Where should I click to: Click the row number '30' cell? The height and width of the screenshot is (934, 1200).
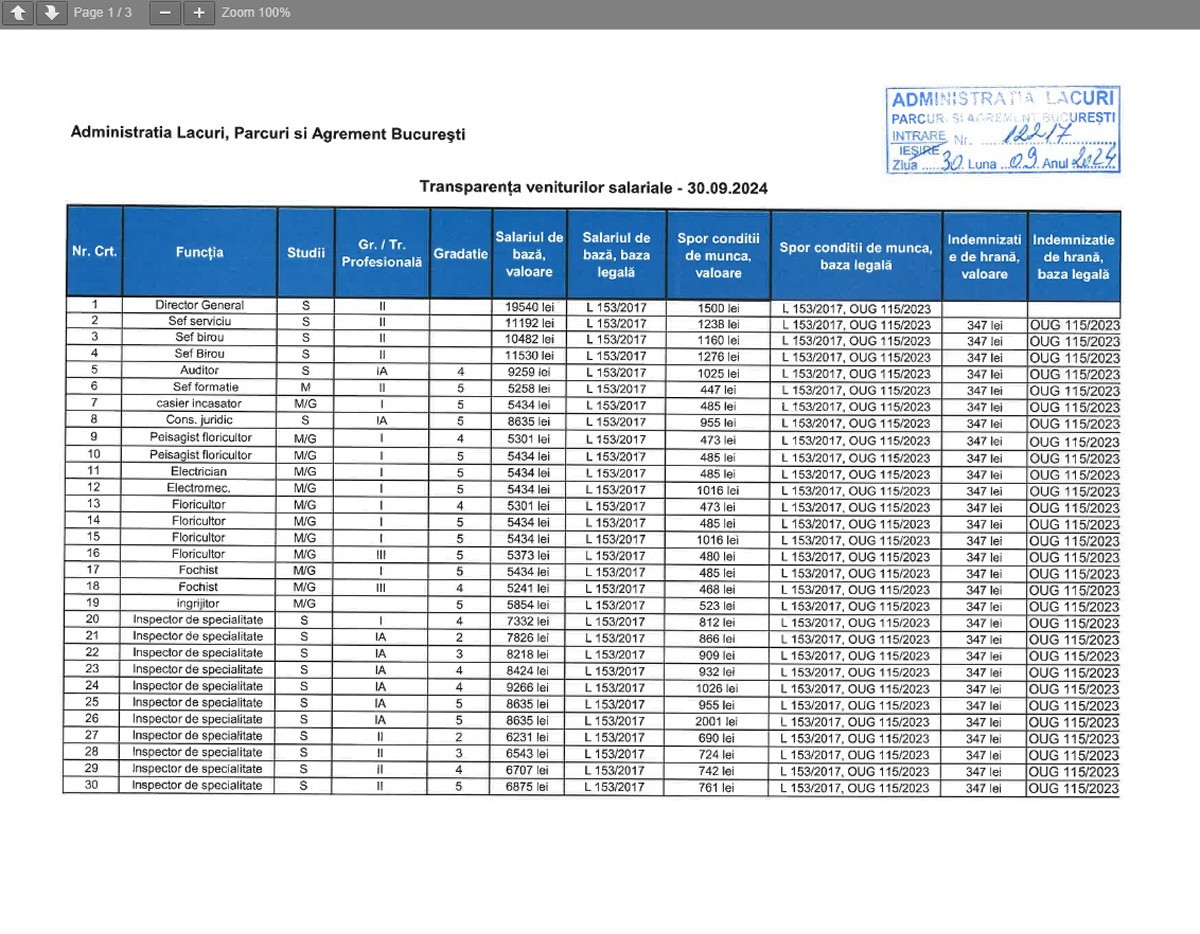[x=93, y=785]
